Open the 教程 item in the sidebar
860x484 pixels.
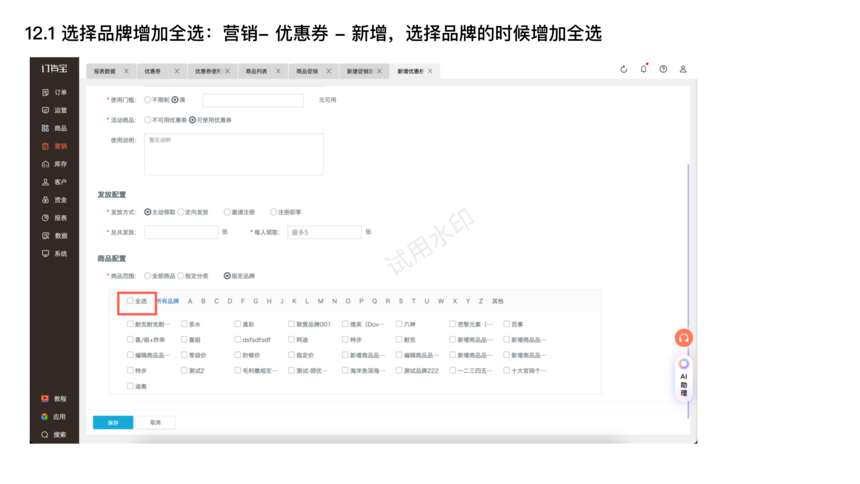coord(54,399)
